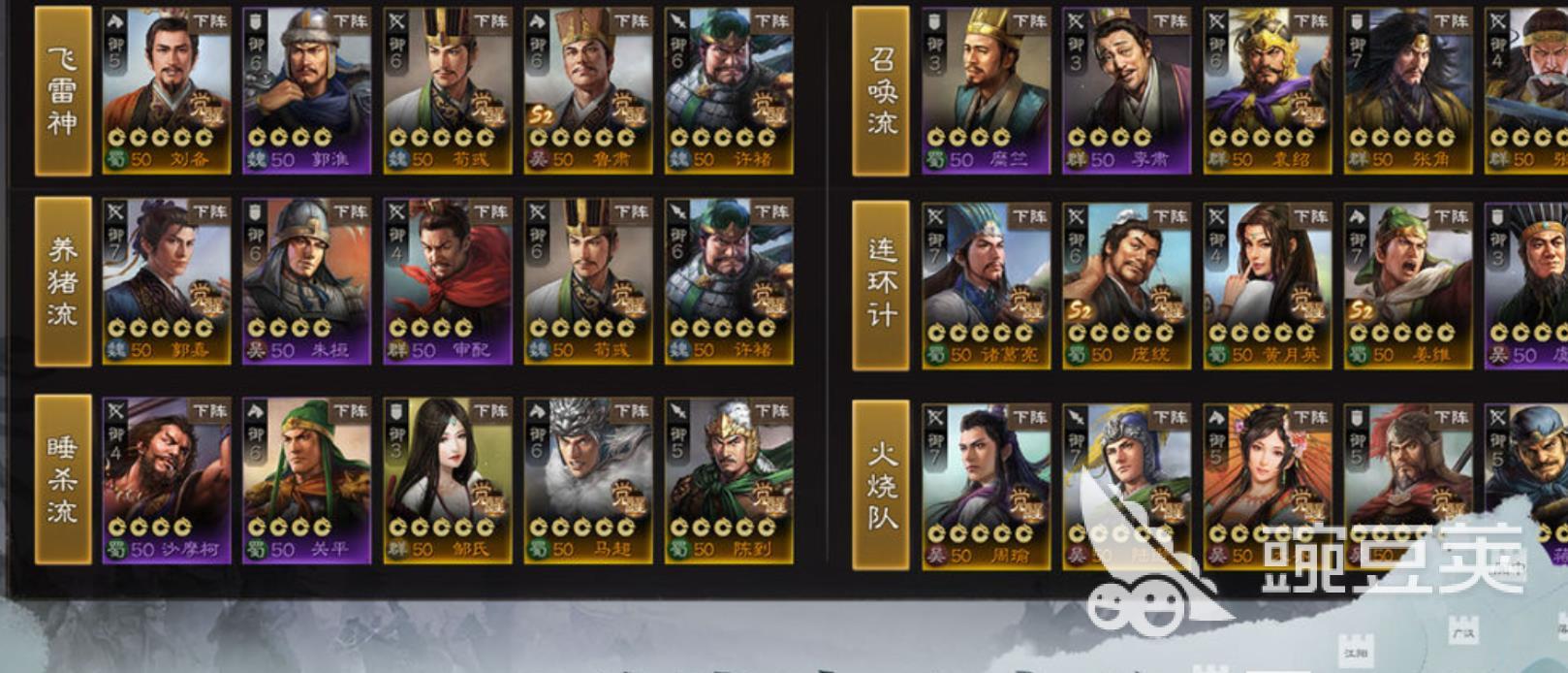Open 姜维 hero portrait card
The width and height of the screenshot is (1568, 673).
coord(1407,286)
